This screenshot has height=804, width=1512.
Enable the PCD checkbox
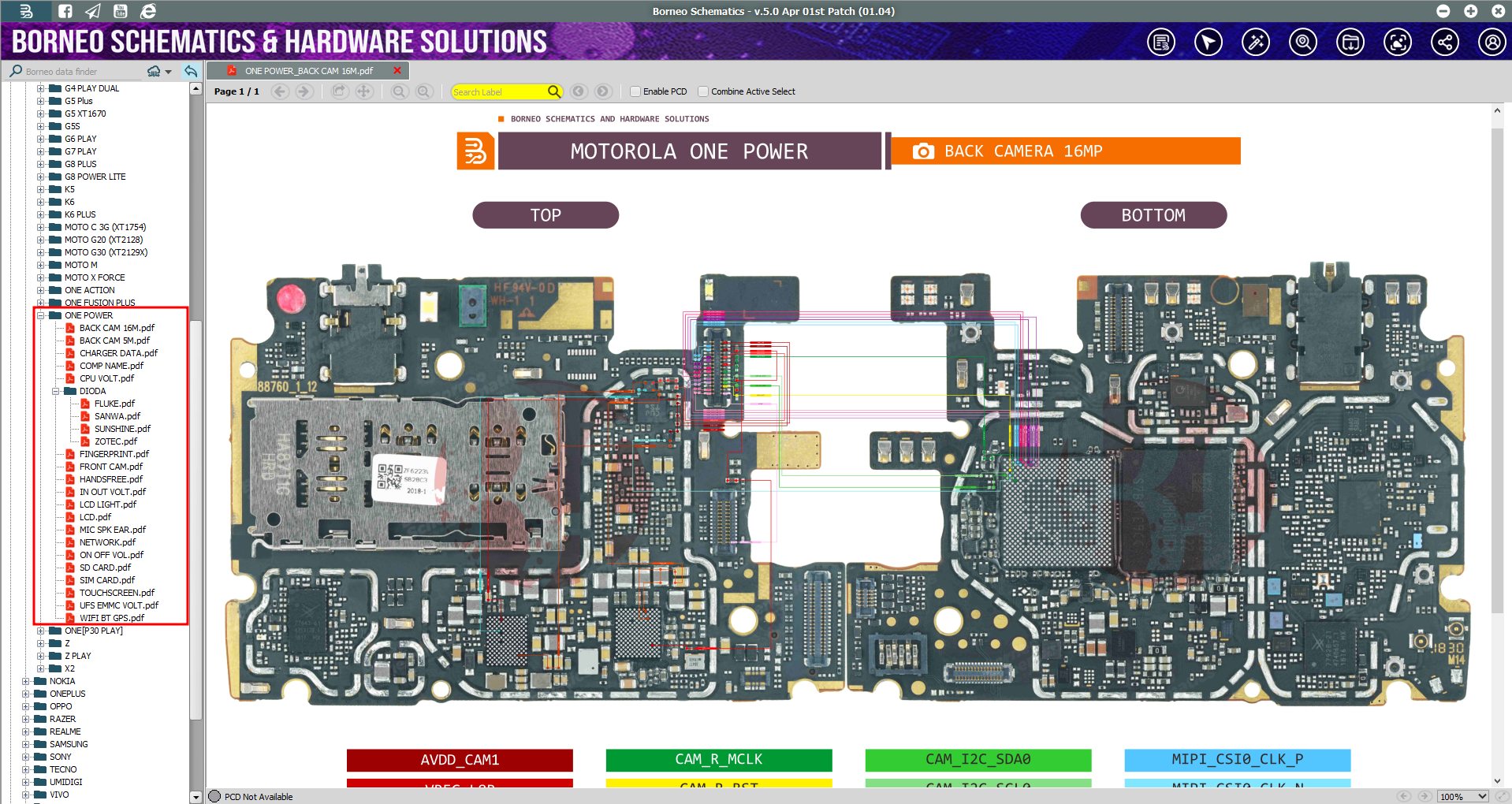635,91
